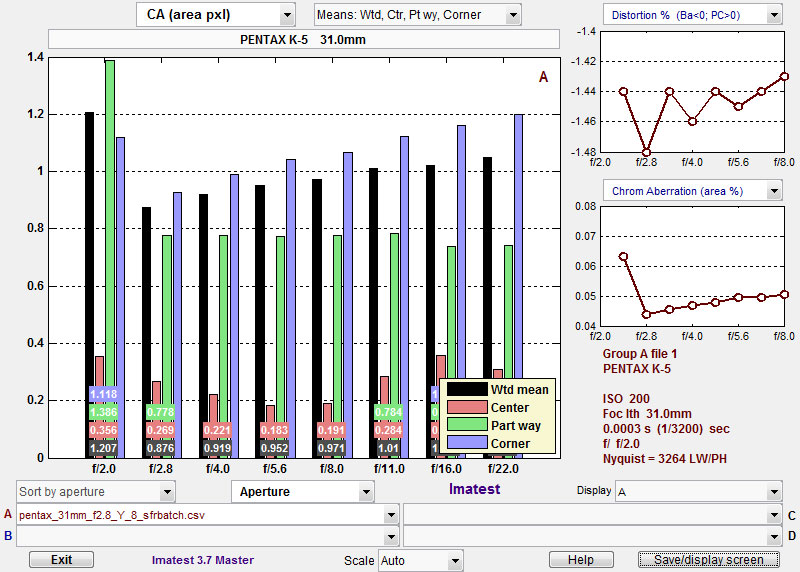This screenshot has height=572, width=800.
Task: Click the tall green Part way bar at f/2.0
Action: [x=109, y=259]
